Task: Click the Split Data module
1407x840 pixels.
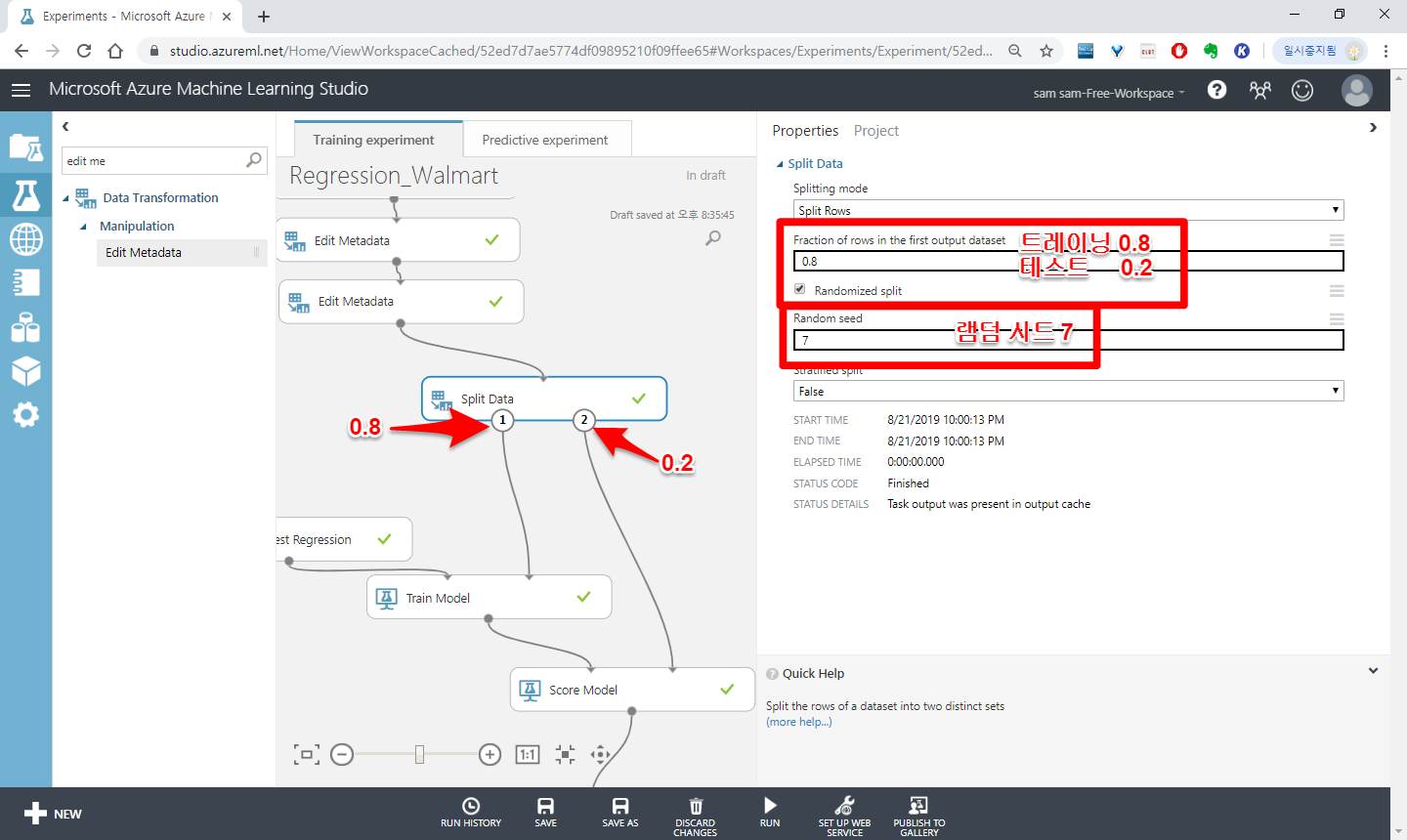Action: [544, 399]
